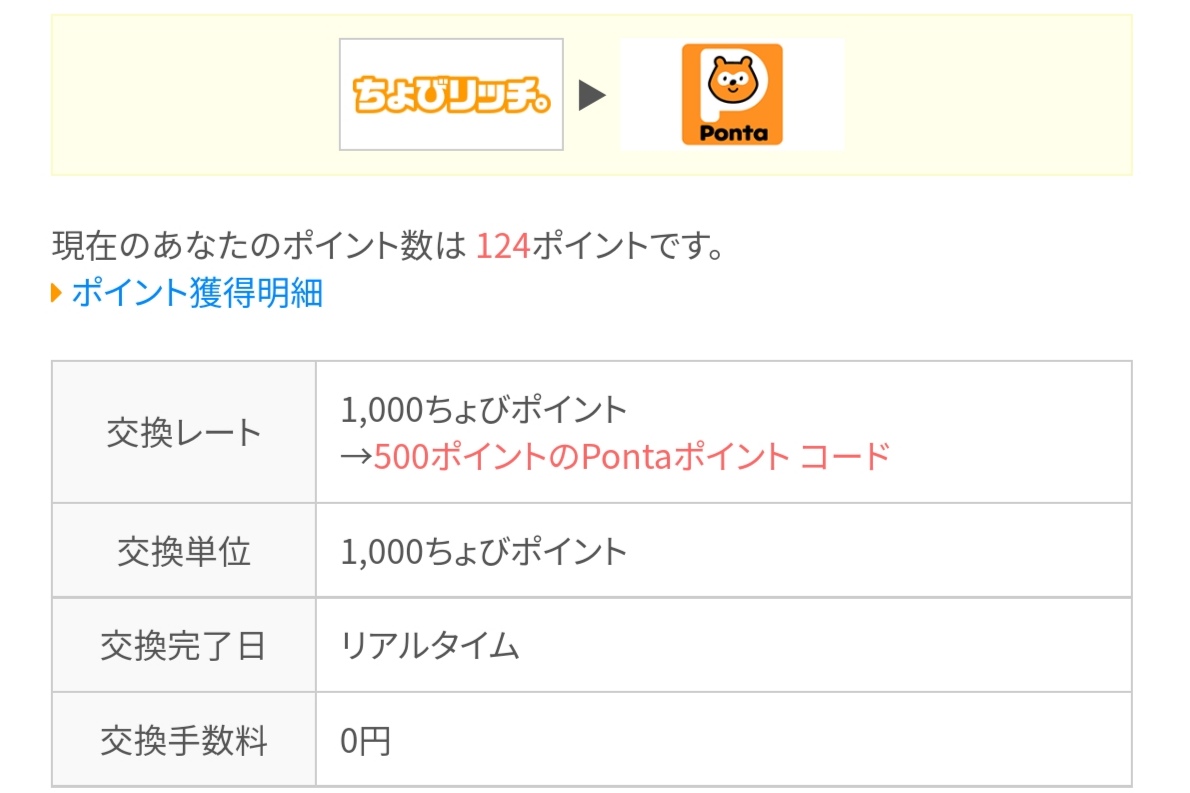
Task: Click 1,000ちょびポイント in the 交換レート row
Action: coord(483,410)
